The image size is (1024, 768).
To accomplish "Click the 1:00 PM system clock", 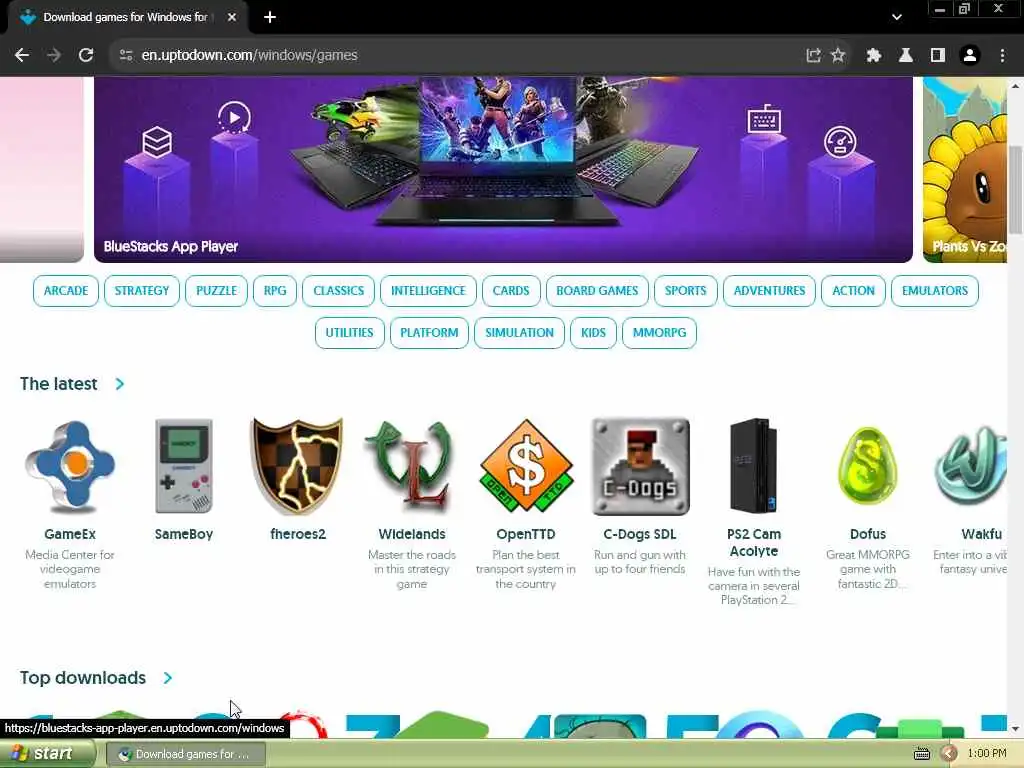I will (987, 754).
